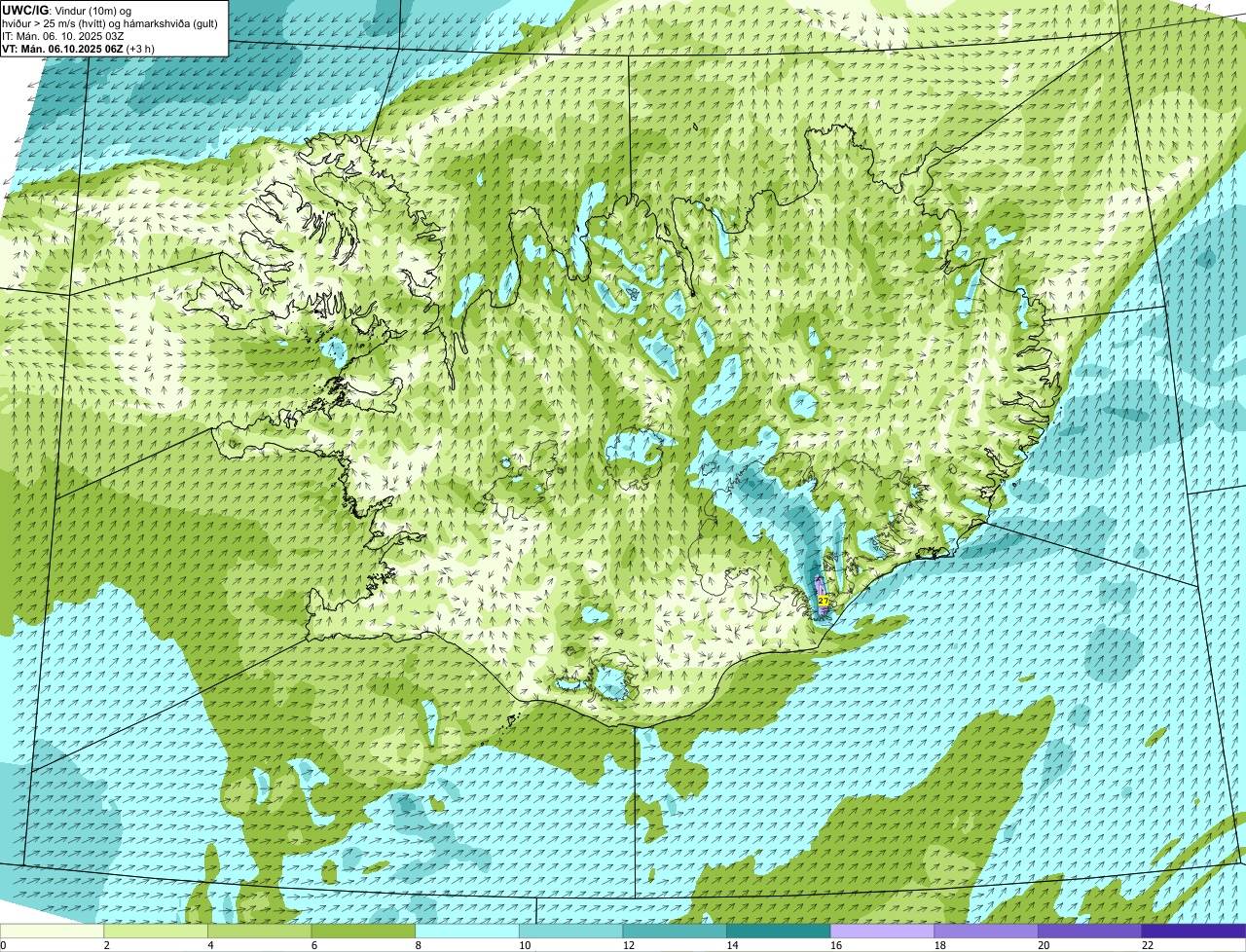Viewport: 1246px width, 952px height.
Task: Select the 0–2 m/s pale yellow legend swatch
Action: click(x=52, y=931)
